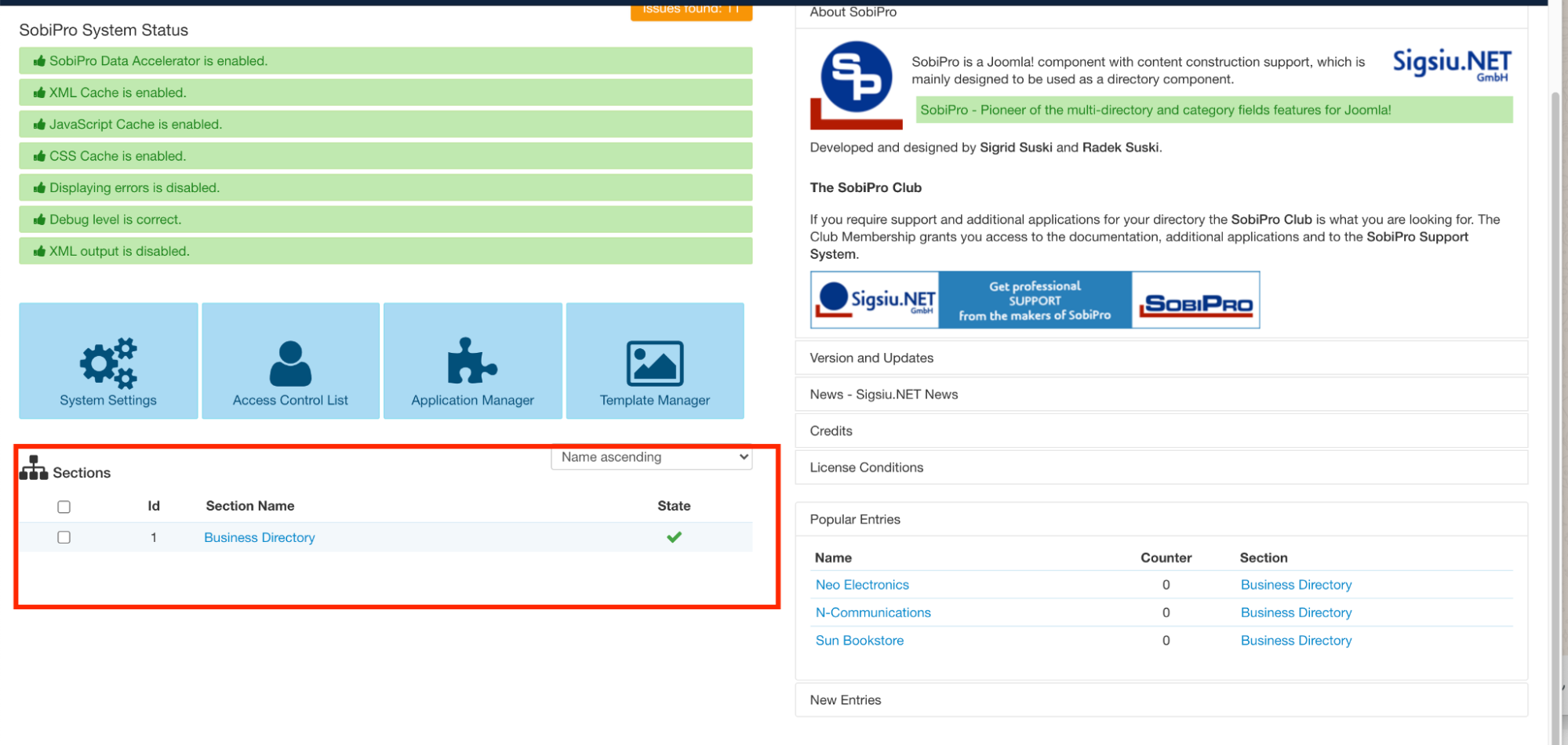
Task: Open Business Directory link in N-Communications row
Action: (x=1296, y=612)
